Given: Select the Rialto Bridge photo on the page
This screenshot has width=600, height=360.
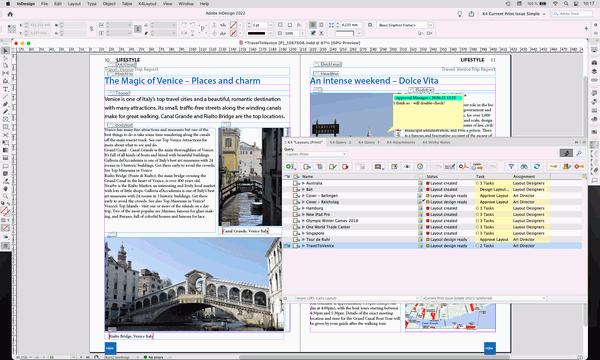Looking at the screenshot, I should pos(194,284).
